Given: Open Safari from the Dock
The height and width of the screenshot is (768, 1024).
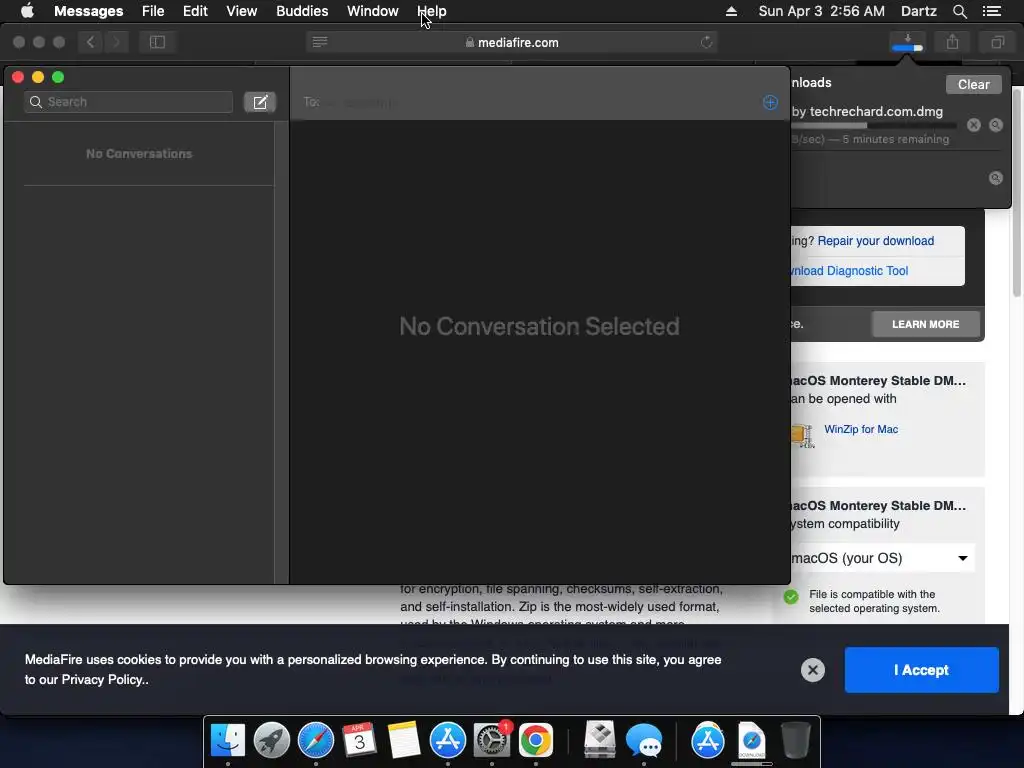Looking at the screenshot, I should (315, 740).
